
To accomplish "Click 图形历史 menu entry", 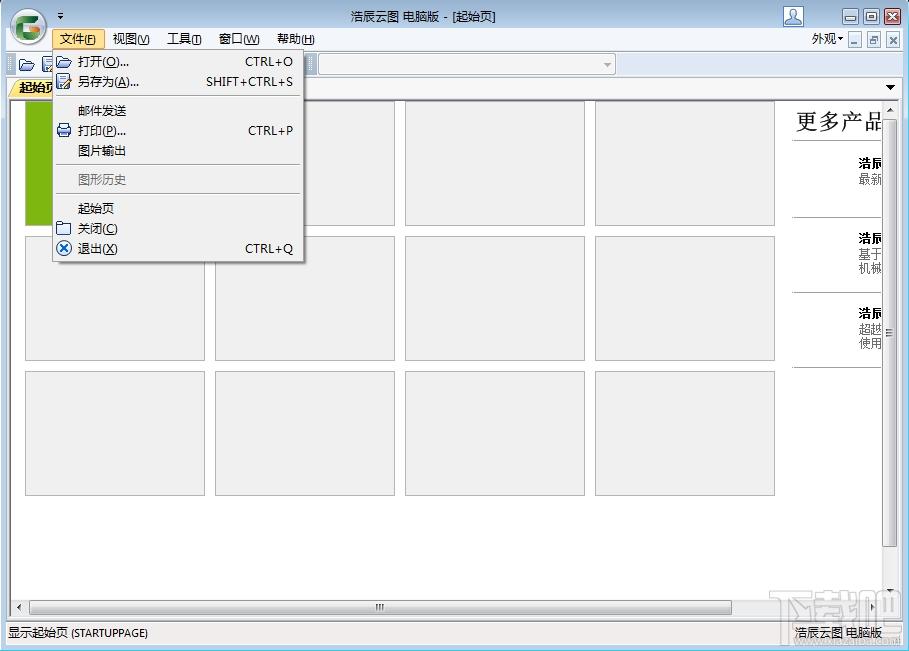I will coord(178,179).
